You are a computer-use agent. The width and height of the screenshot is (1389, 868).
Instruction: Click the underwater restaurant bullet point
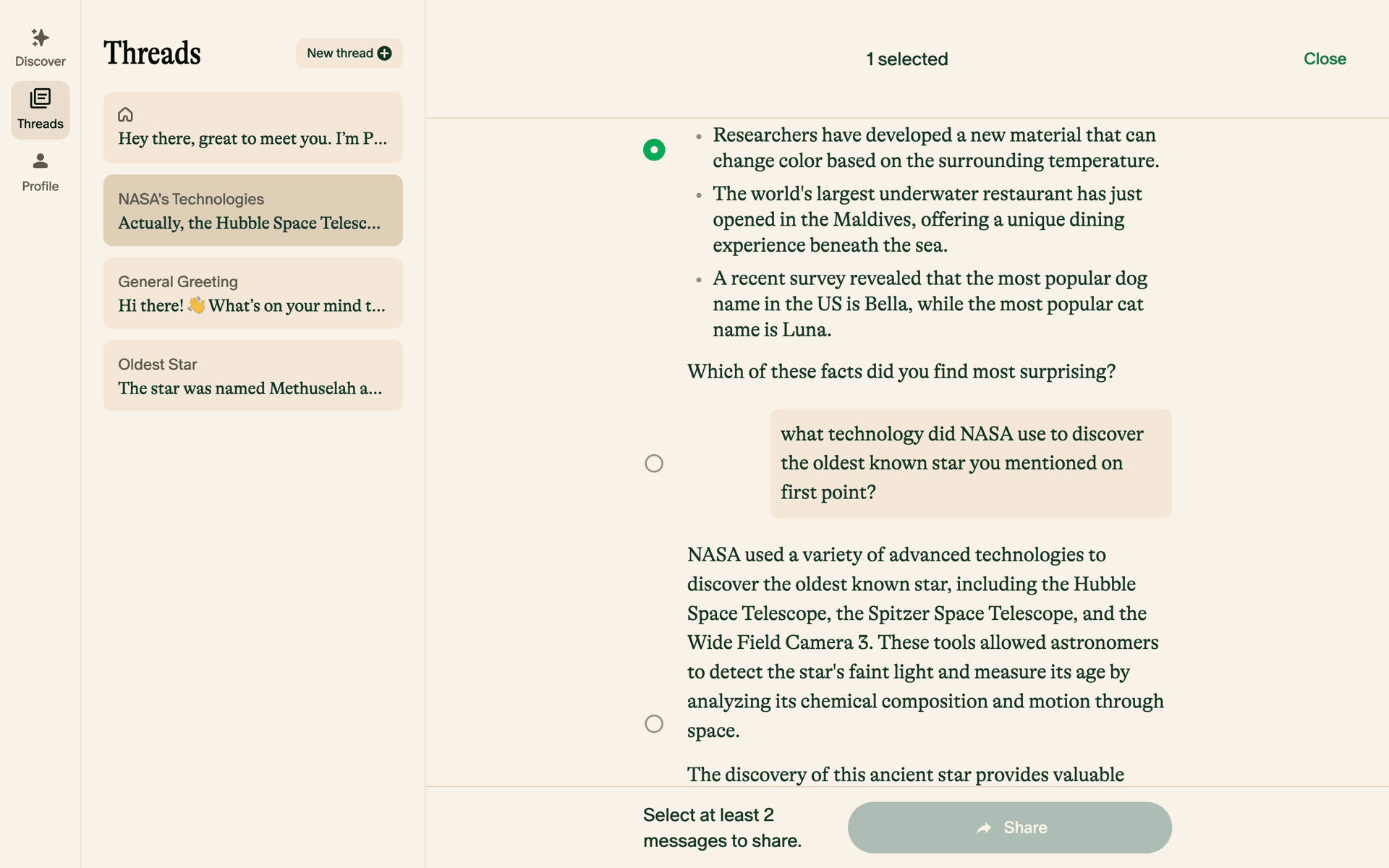927,220
